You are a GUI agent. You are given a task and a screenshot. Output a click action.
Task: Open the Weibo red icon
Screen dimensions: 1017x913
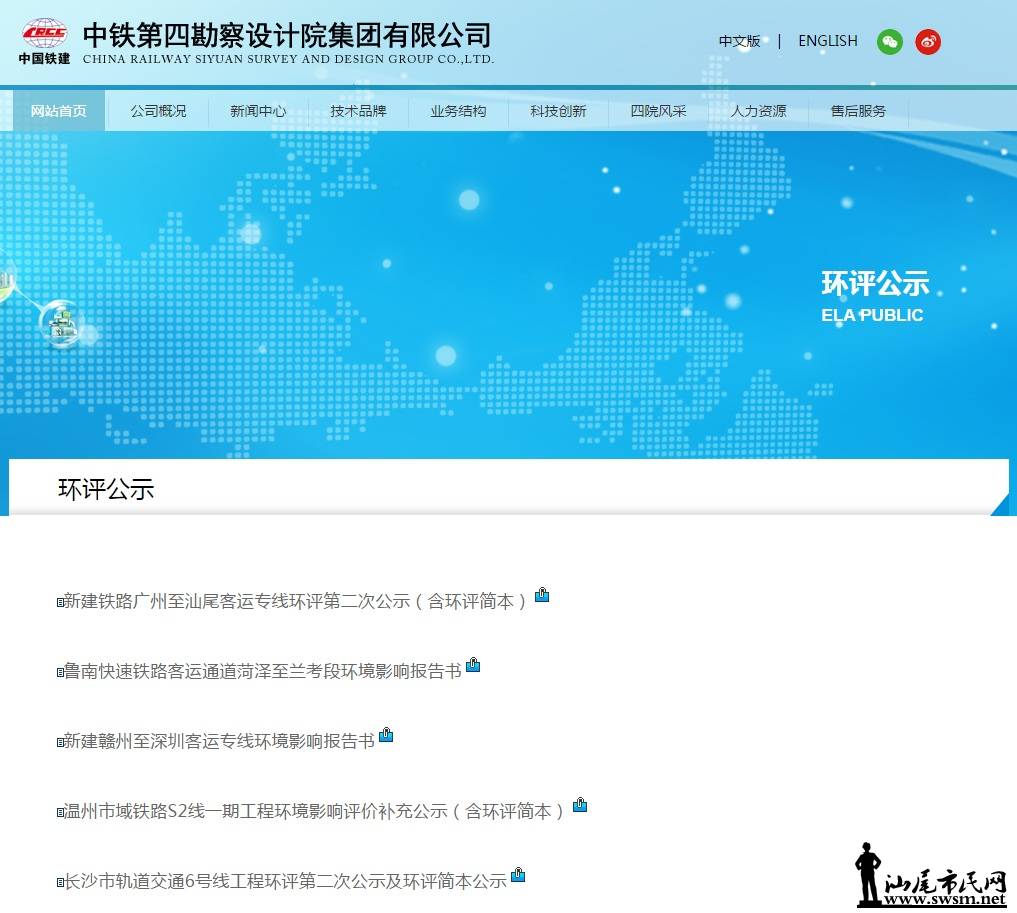pyautogui.click(x=928, y=41)
